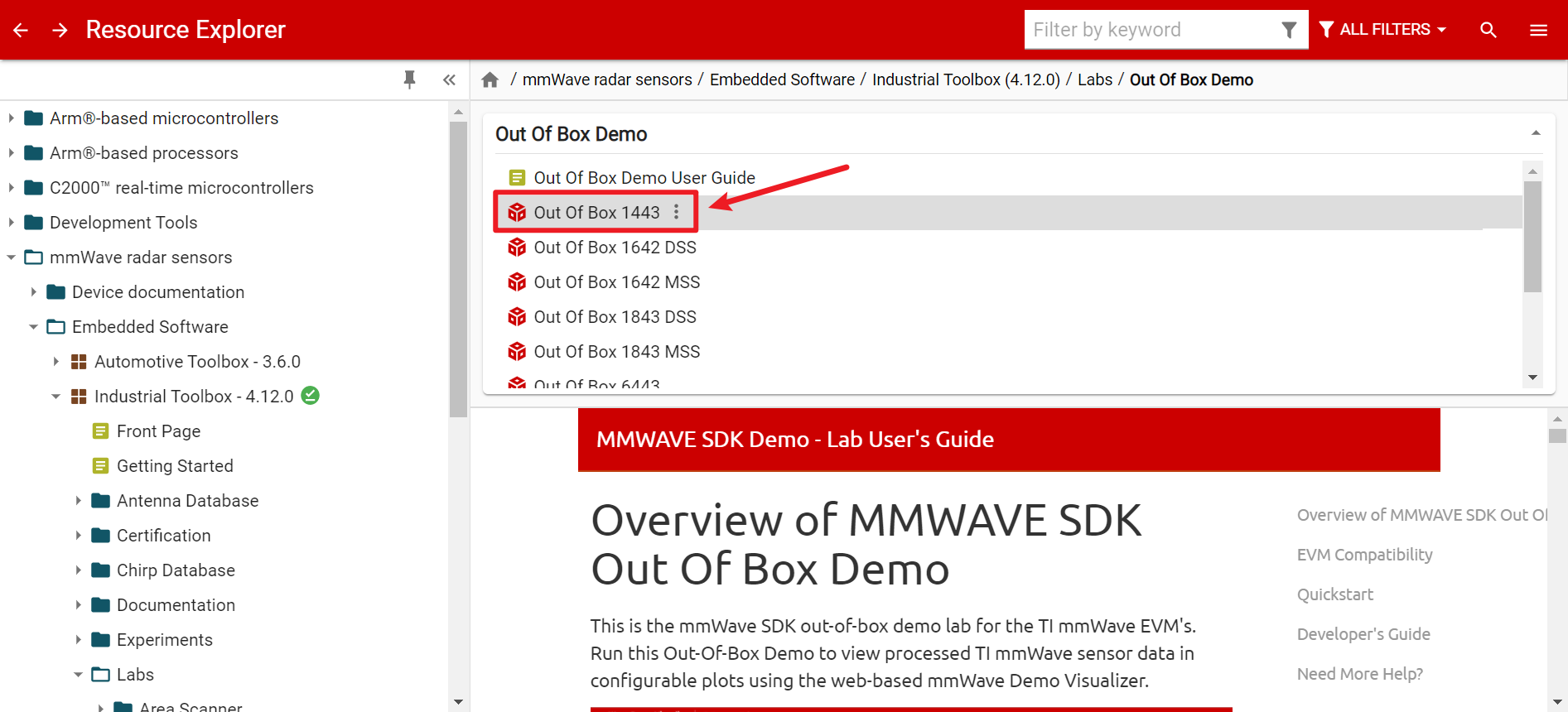
Task: Open Getting Started in the tree
Action: pyautogui.click(x=175, y=465)
